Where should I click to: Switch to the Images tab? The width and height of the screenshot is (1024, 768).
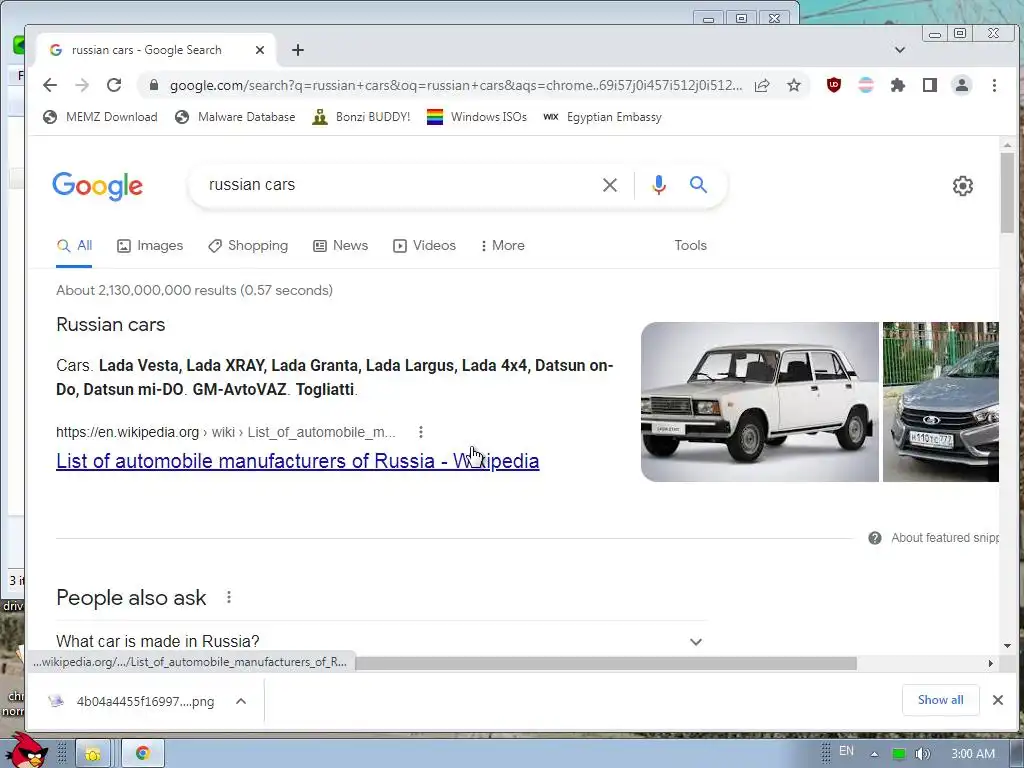point(150,246)
